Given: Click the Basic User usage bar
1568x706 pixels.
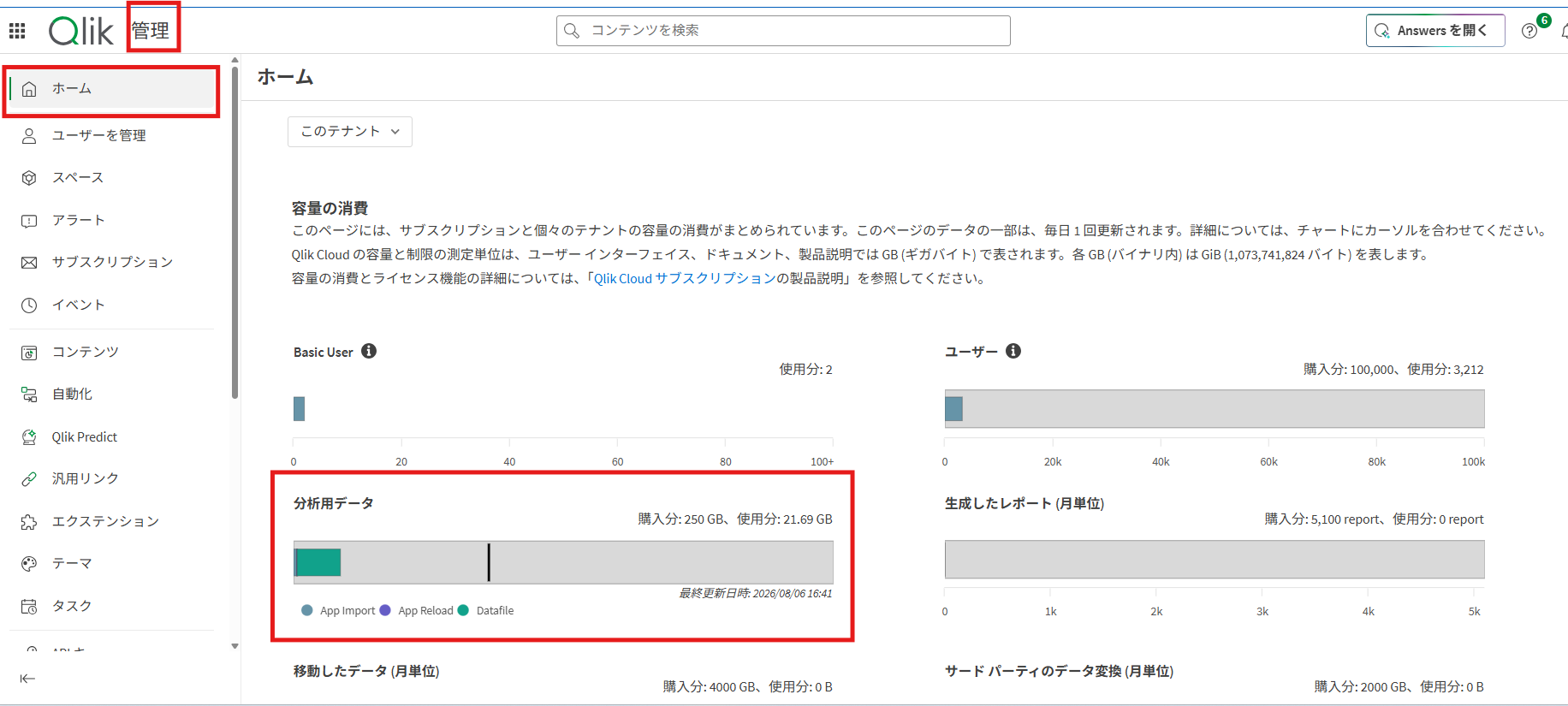Looking at the screenshot, I should point(299,409).
